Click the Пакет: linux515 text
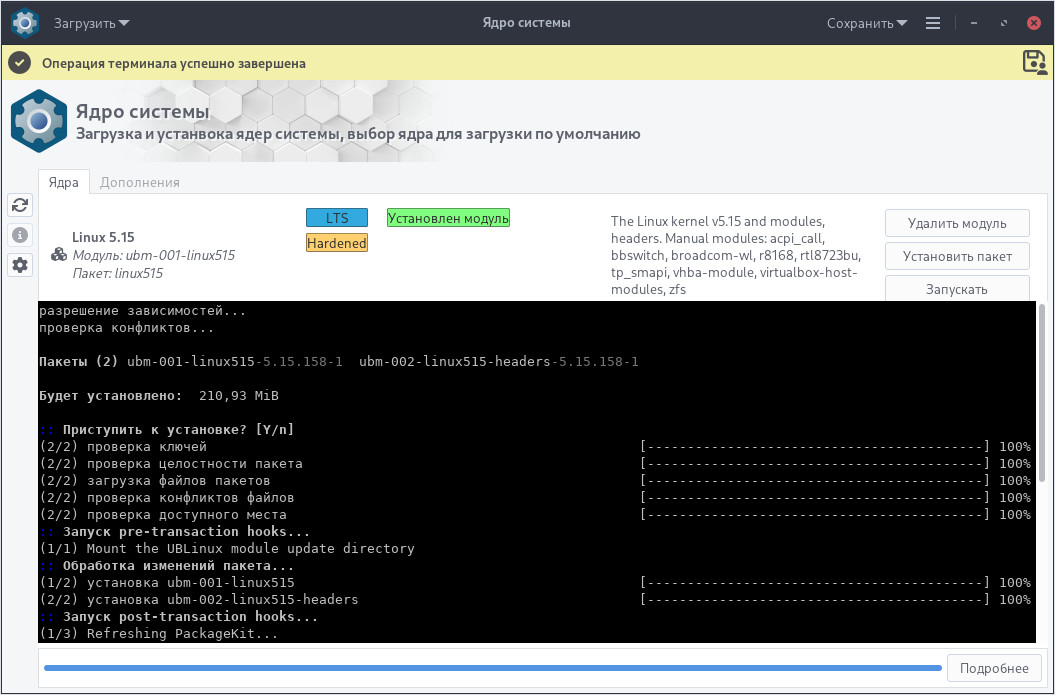 pyautogui.click(x=118, y=273)
